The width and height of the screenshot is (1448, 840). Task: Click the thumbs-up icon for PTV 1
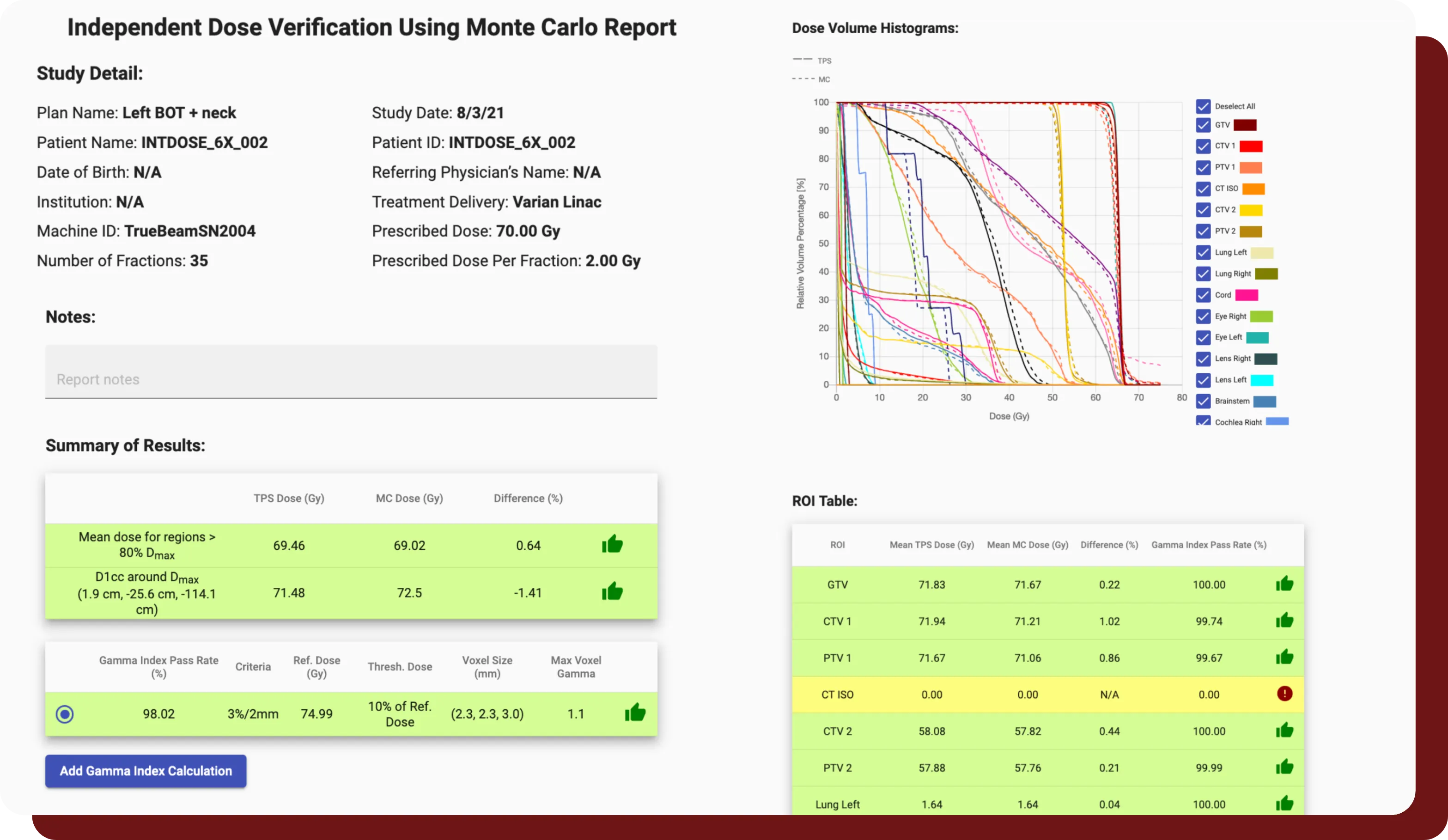tap(1285, 657)
